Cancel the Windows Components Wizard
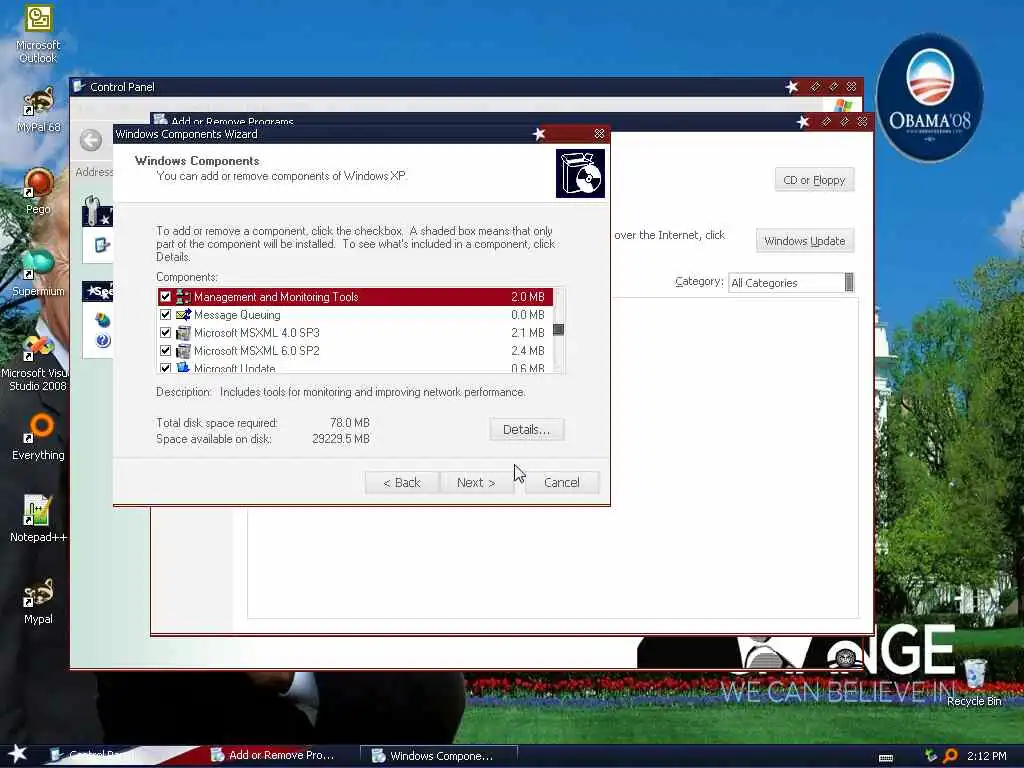The width and height of the screenshot is (1024, 768). 562,483
